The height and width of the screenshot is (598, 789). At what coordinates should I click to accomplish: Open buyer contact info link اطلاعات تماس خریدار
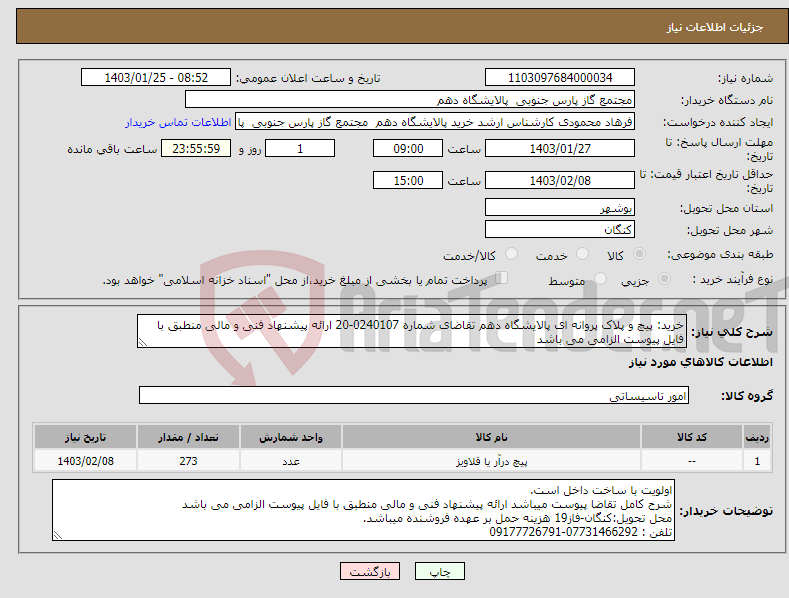pos(178,122)
